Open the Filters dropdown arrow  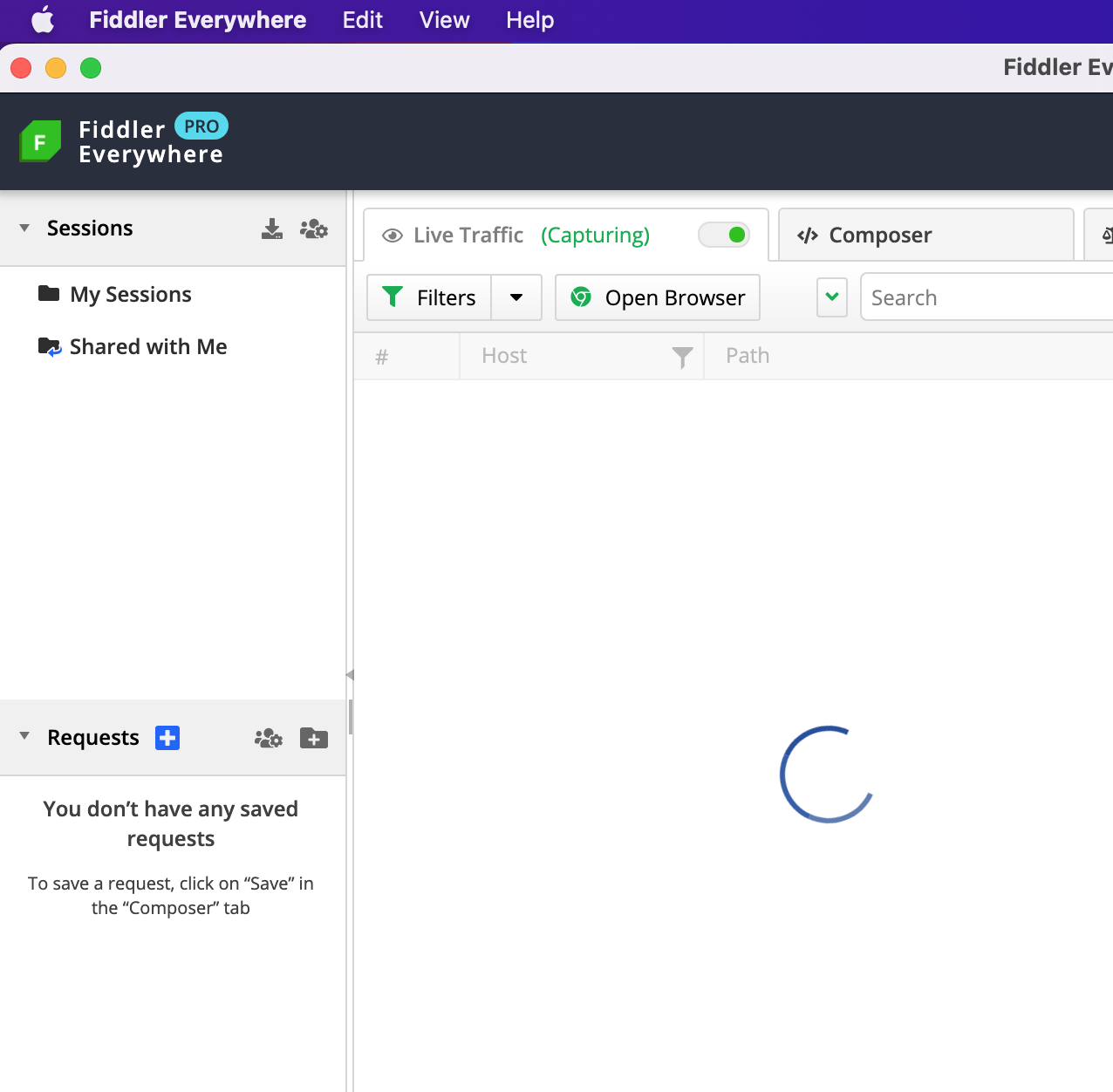[516, 297]
